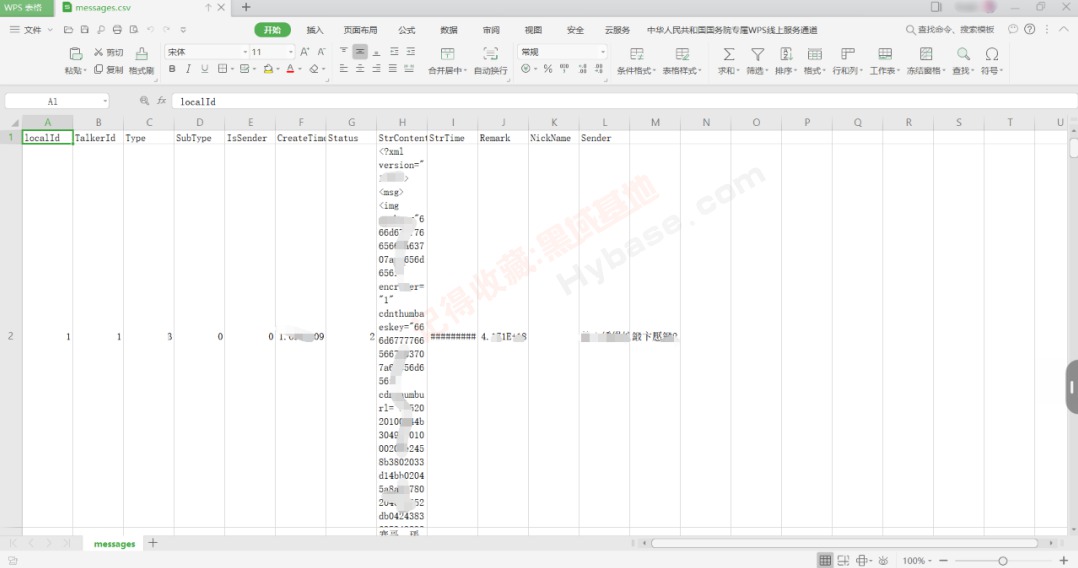
Task: Click the Paste (粘贴) icon
Action: point(76,54)
